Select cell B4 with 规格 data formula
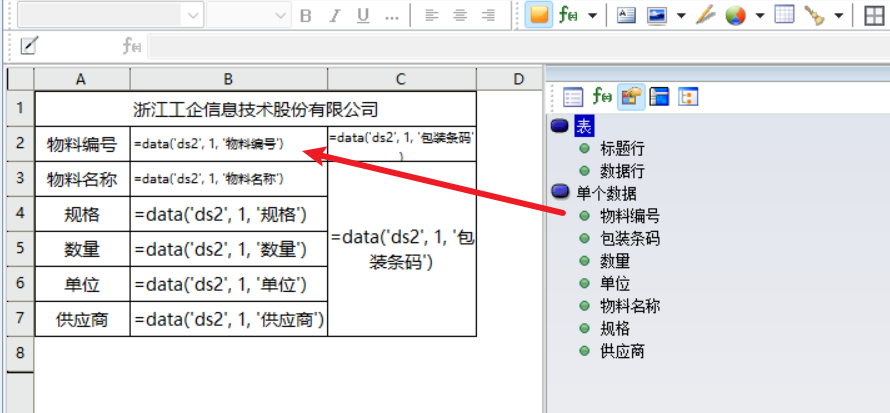The height and width of the screenshot is (413, 890). 229,214
